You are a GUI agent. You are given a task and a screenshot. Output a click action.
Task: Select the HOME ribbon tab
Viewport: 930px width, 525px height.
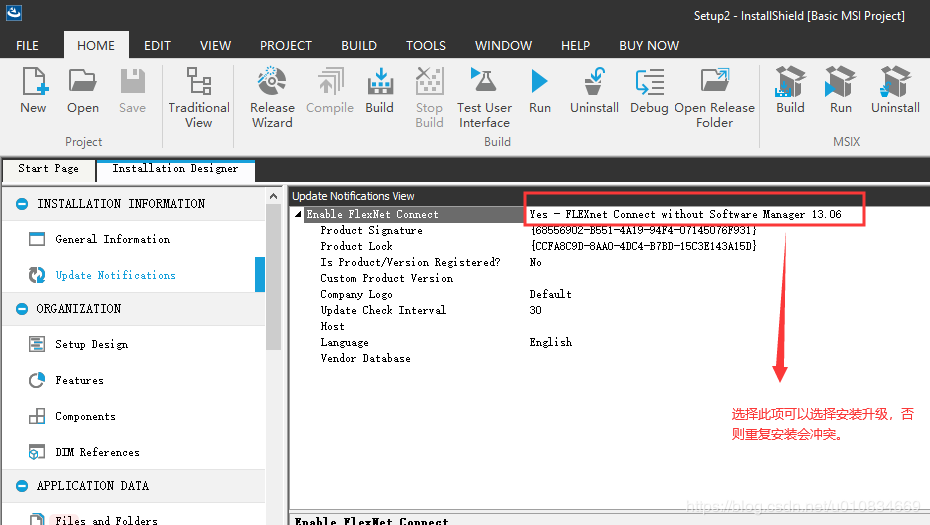[96, 46]
